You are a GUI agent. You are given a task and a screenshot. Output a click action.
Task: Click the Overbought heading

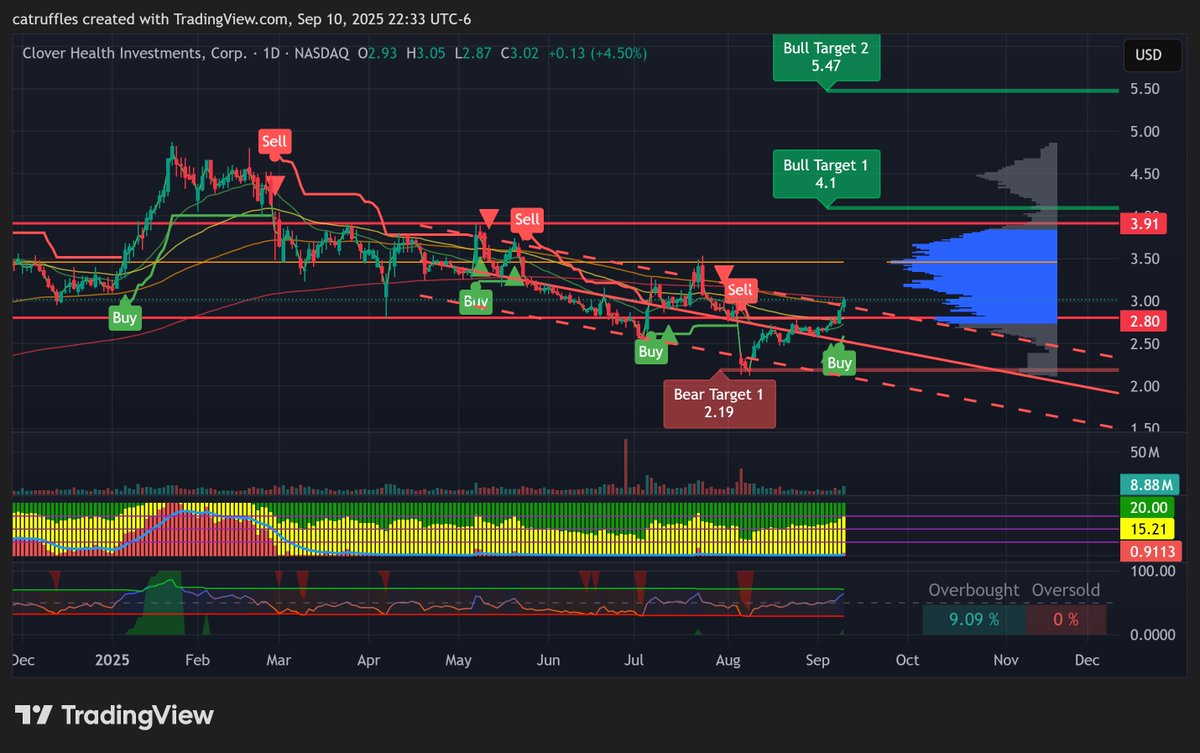click(973, 590)
